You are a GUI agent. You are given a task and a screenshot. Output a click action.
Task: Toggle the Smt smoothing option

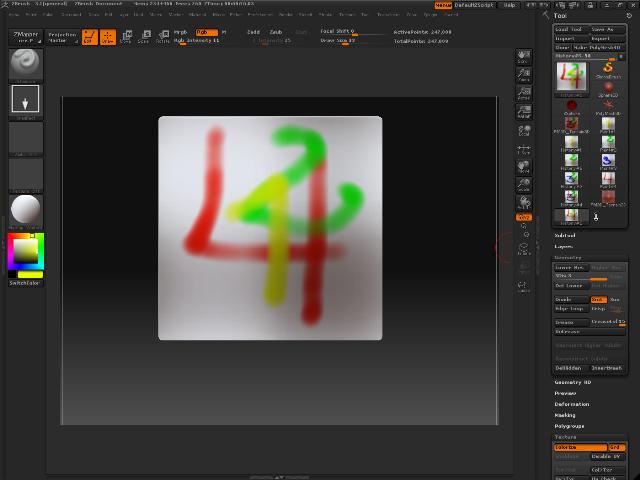(598, 300)
